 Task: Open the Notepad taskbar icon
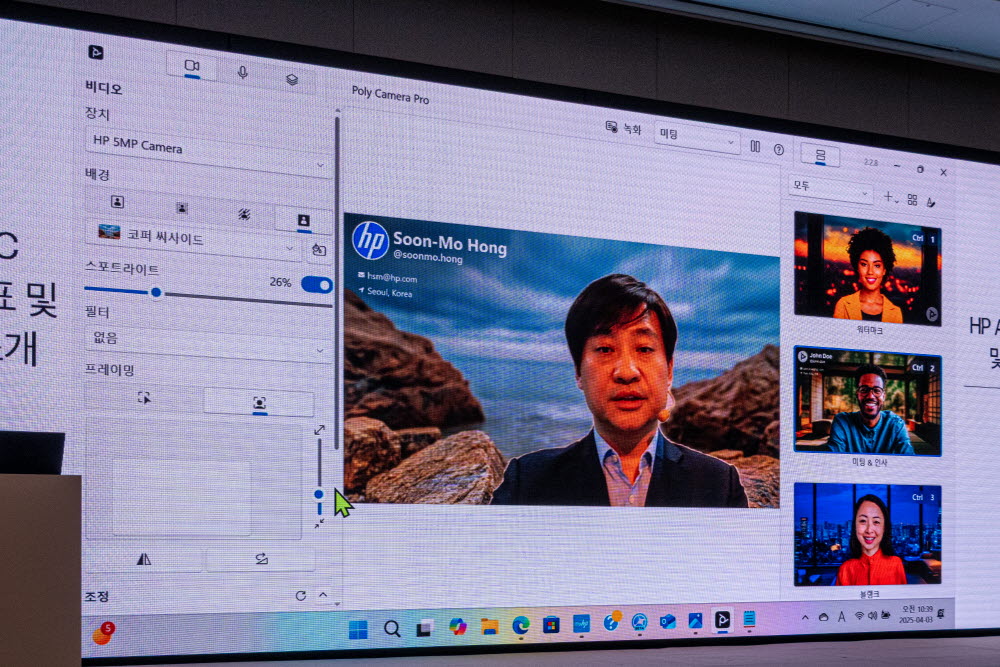pos(749,619)
